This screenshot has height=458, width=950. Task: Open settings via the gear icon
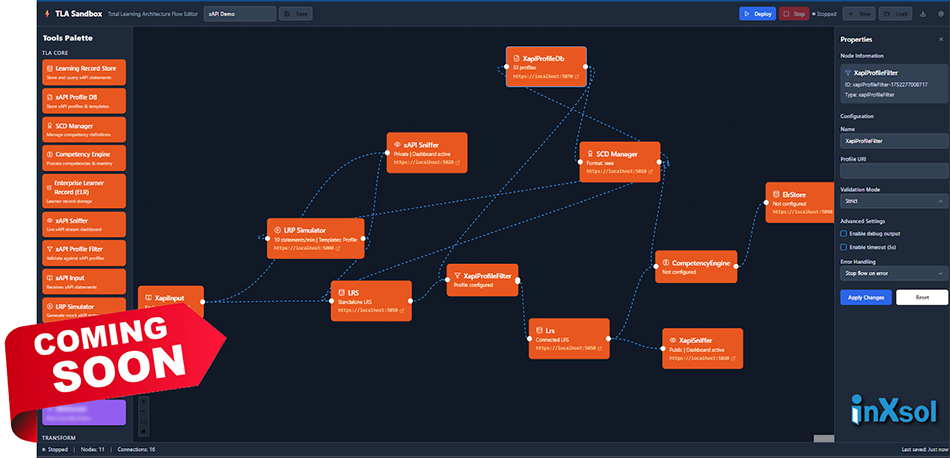[941, 13]
